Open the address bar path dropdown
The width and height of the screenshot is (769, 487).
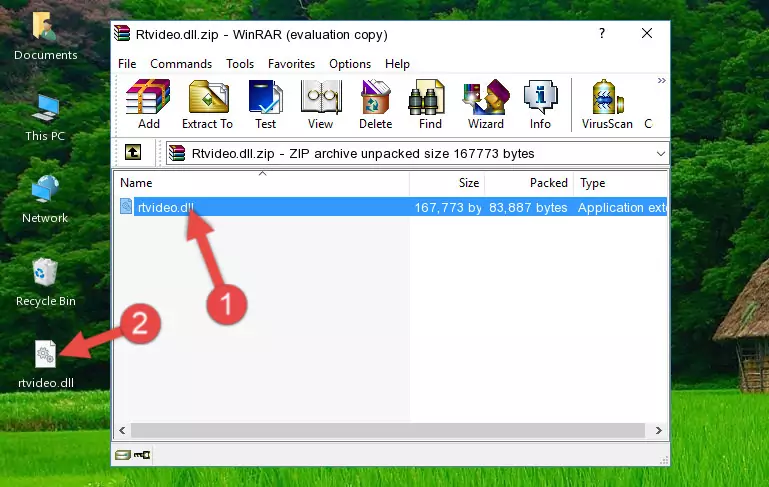[x=661, y=154]
